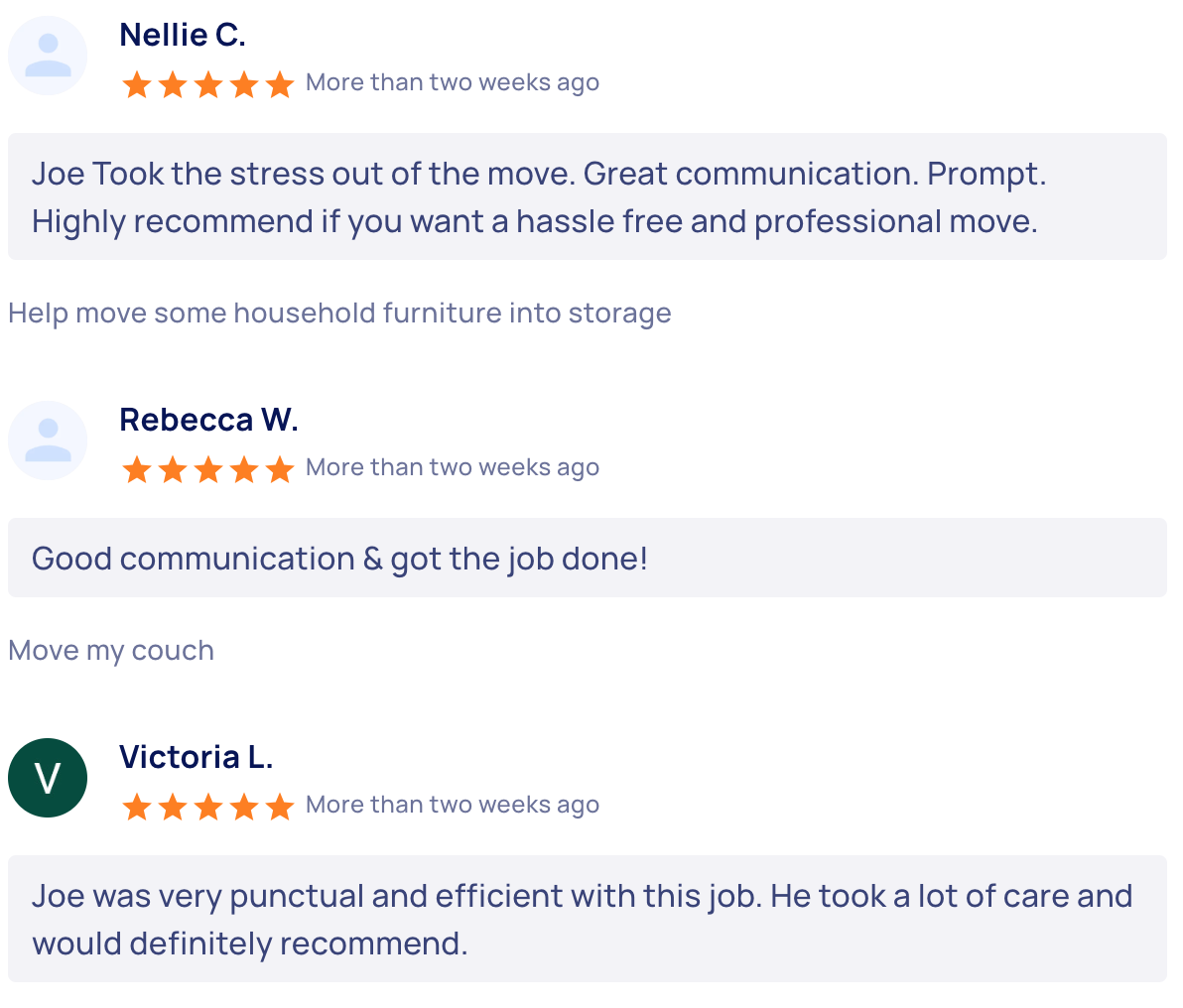Click the fifth star in Rebecca W.'s rating

280,469
